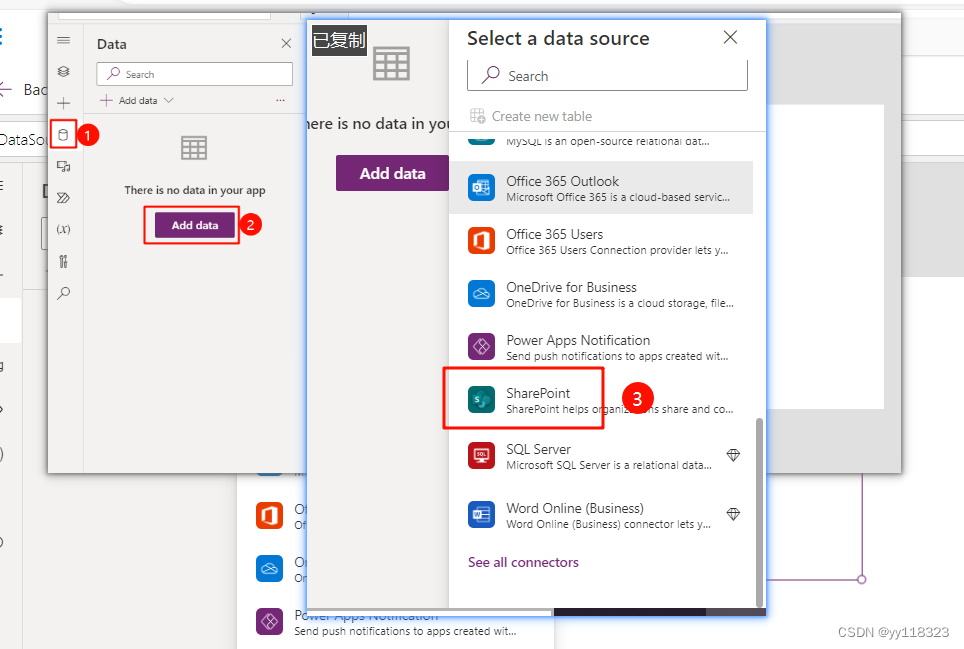Screen dimensions: 964x649
Task: Click premium diamond beside Word Online
Action: 733,514
